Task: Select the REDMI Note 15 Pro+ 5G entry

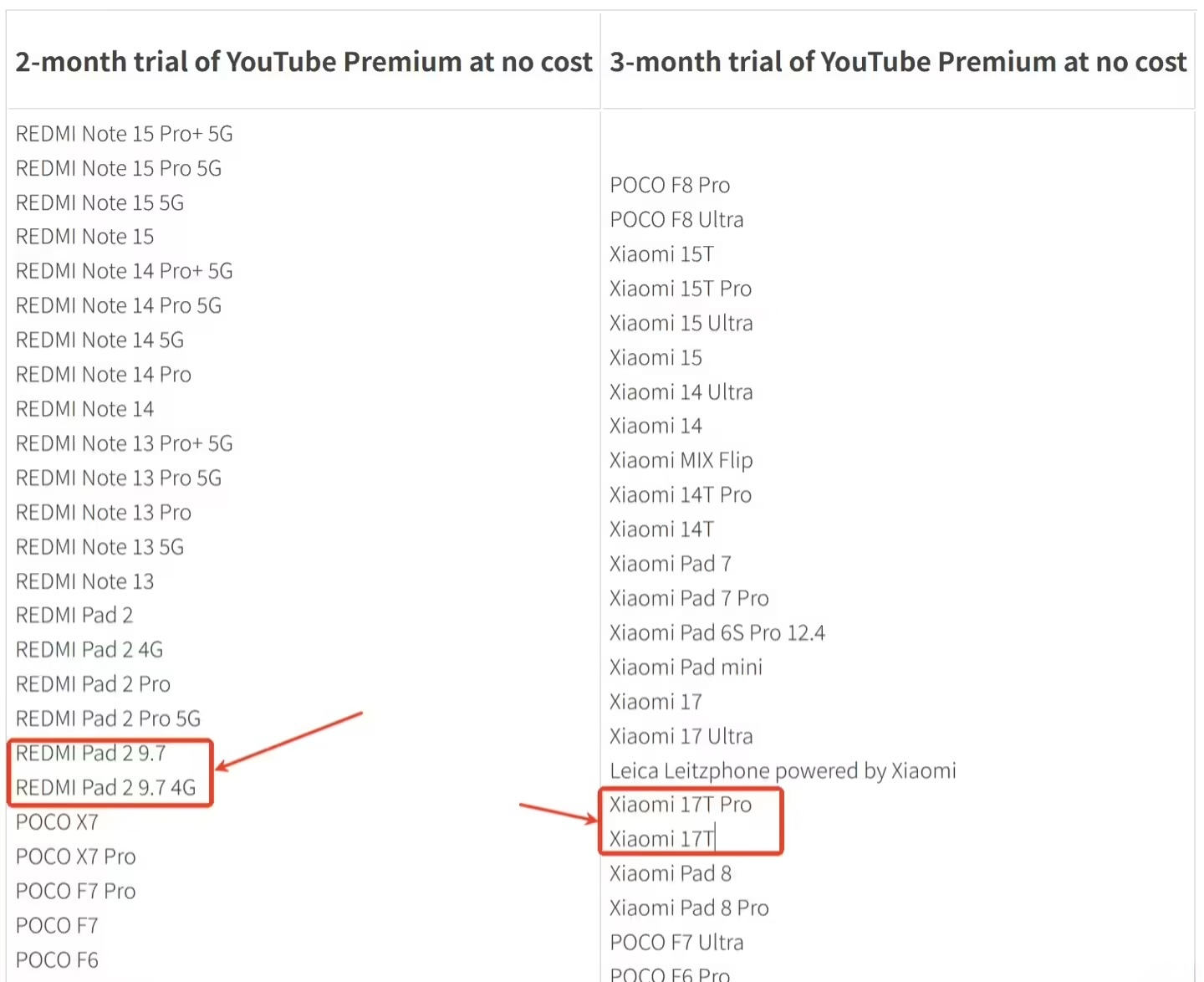Action: tap(124, 134)
